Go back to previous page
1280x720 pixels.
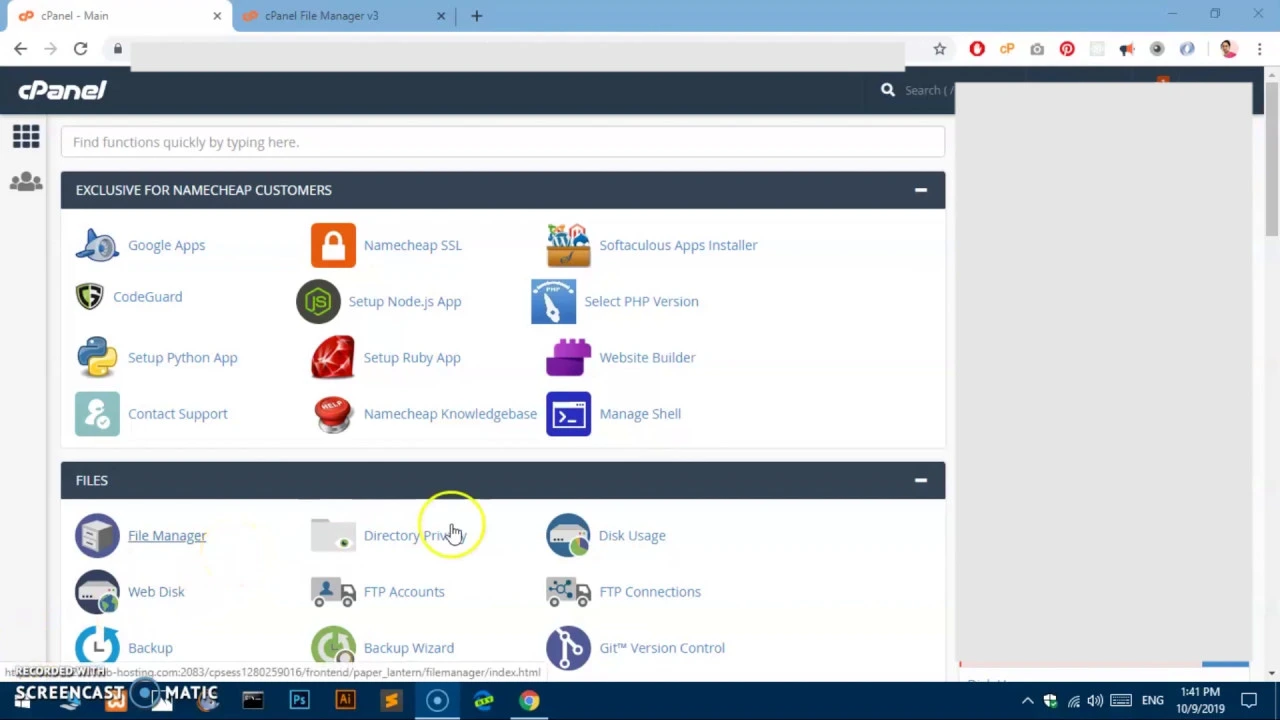point(21,48)
